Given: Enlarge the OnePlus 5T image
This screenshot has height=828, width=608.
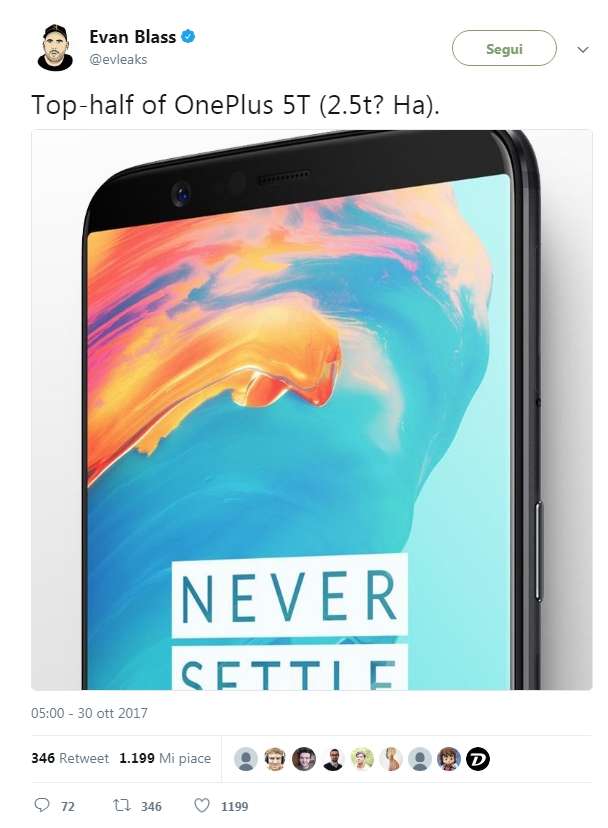Looking at the screenshot, I should (x=312, y=410).
